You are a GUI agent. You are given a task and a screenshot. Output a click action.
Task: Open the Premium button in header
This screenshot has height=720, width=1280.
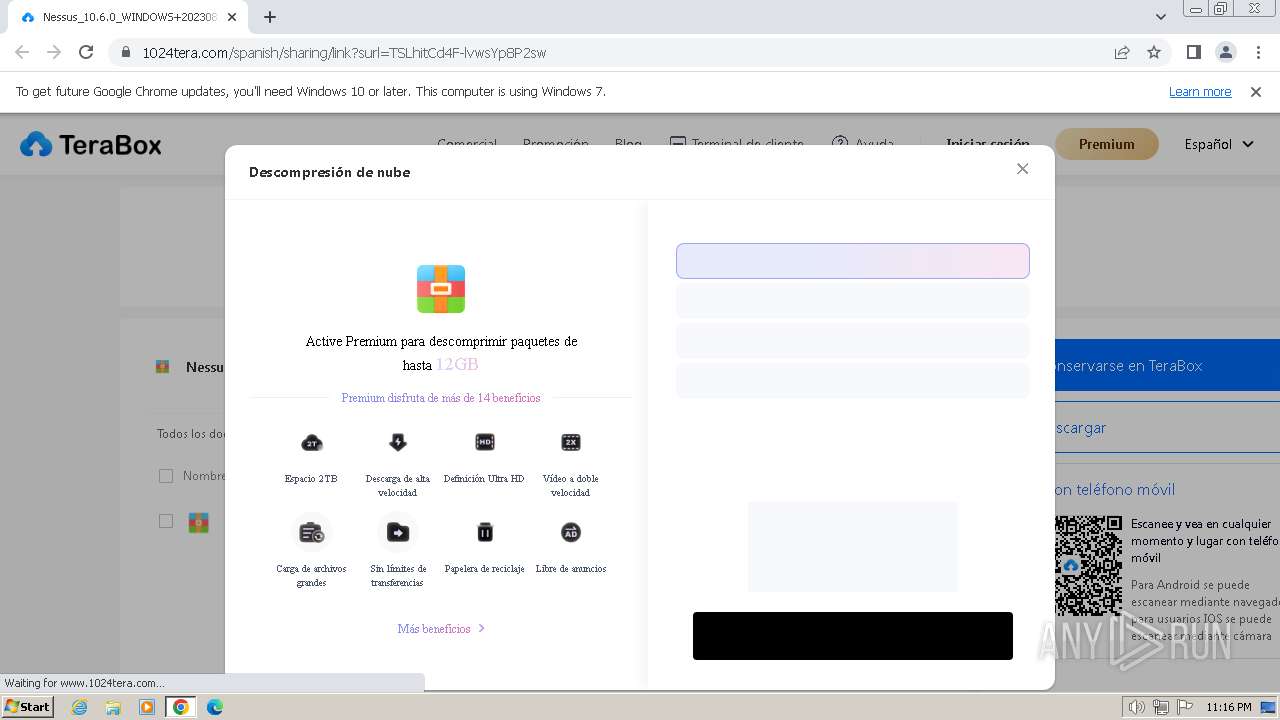click(x=1107, y=144)
